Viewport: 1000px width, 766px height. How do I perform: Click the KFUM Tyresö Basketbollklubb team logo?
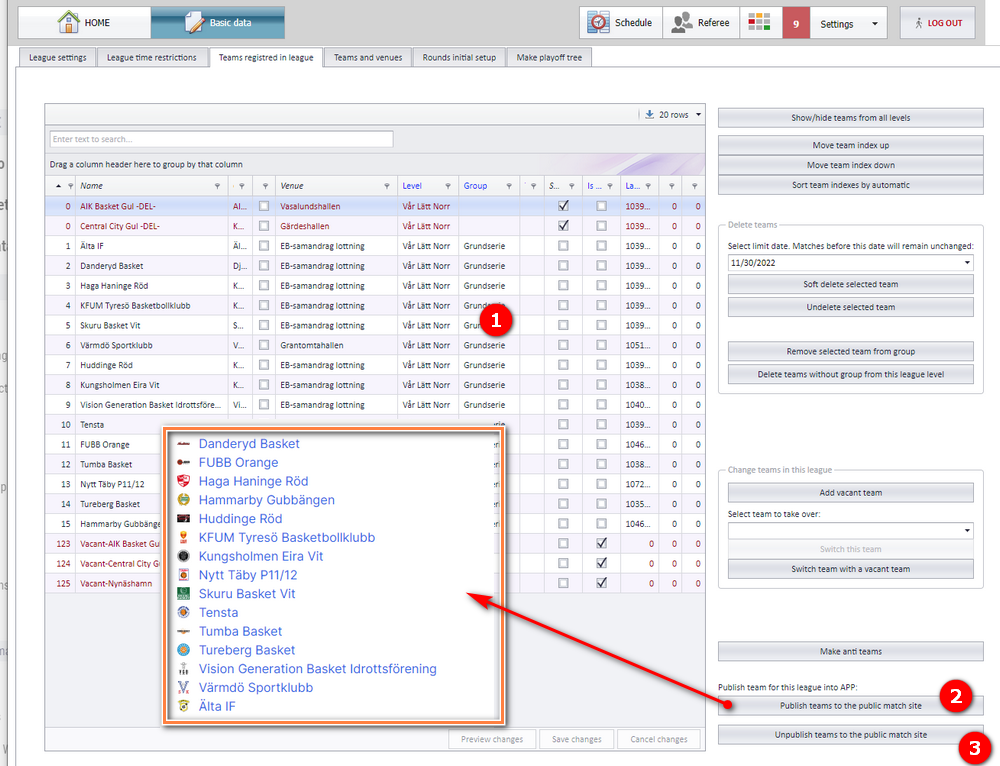[184, 537]
